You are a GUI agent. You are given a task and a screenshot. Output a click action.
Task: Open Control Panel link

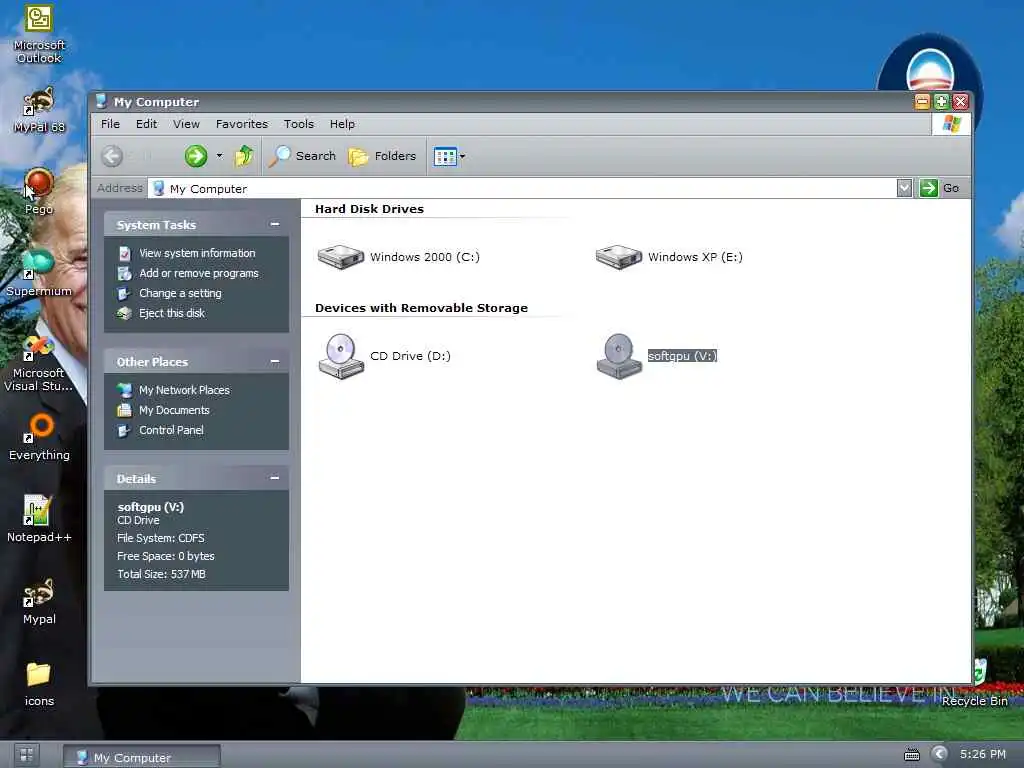[x=171, y=430]
